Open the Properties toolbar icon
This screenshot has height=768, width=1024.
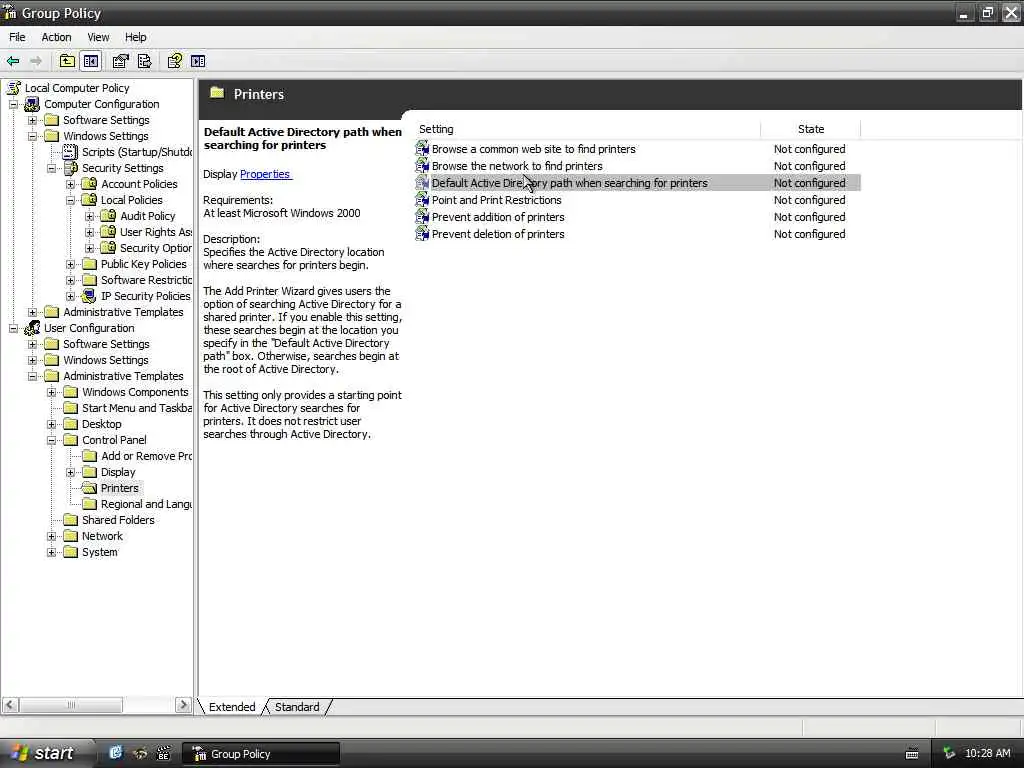point(120,61)
